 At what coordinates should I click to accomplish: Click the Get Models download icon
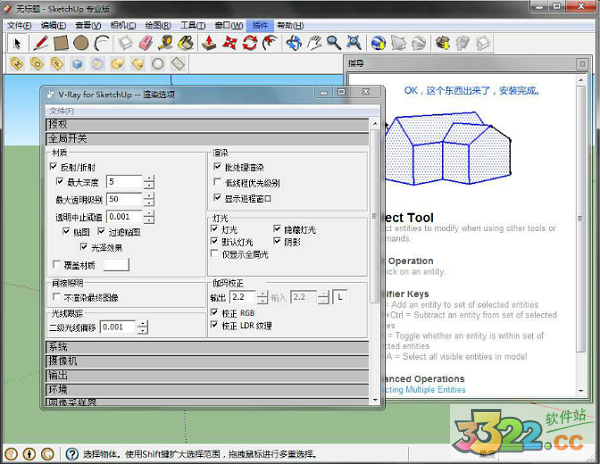tap(443, 43)
